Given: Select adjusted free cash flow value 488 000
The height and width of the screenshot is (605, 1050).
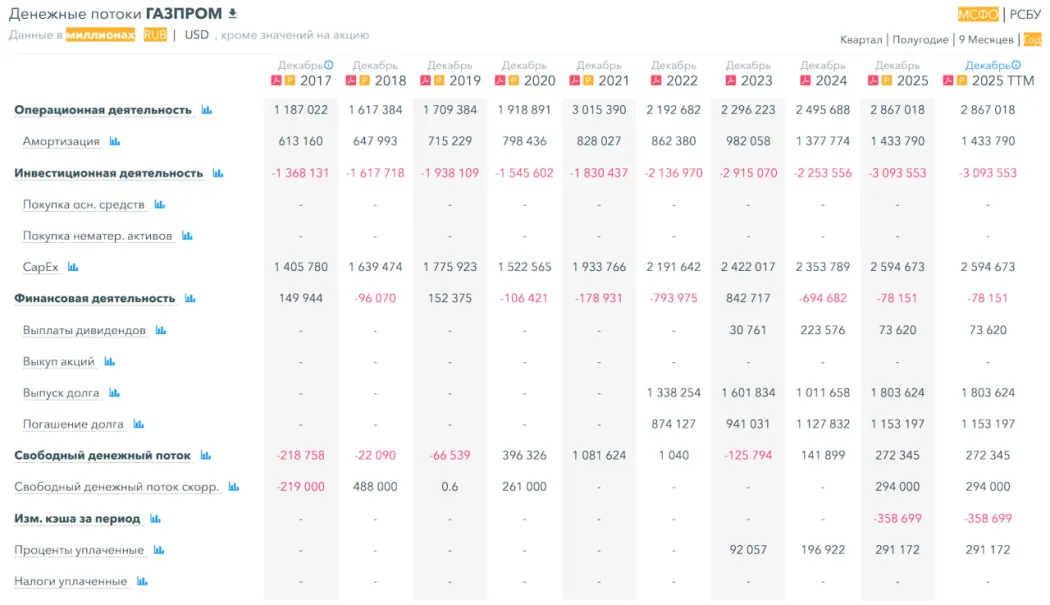Looking at the screenshot, I should [x=375, y=486].
